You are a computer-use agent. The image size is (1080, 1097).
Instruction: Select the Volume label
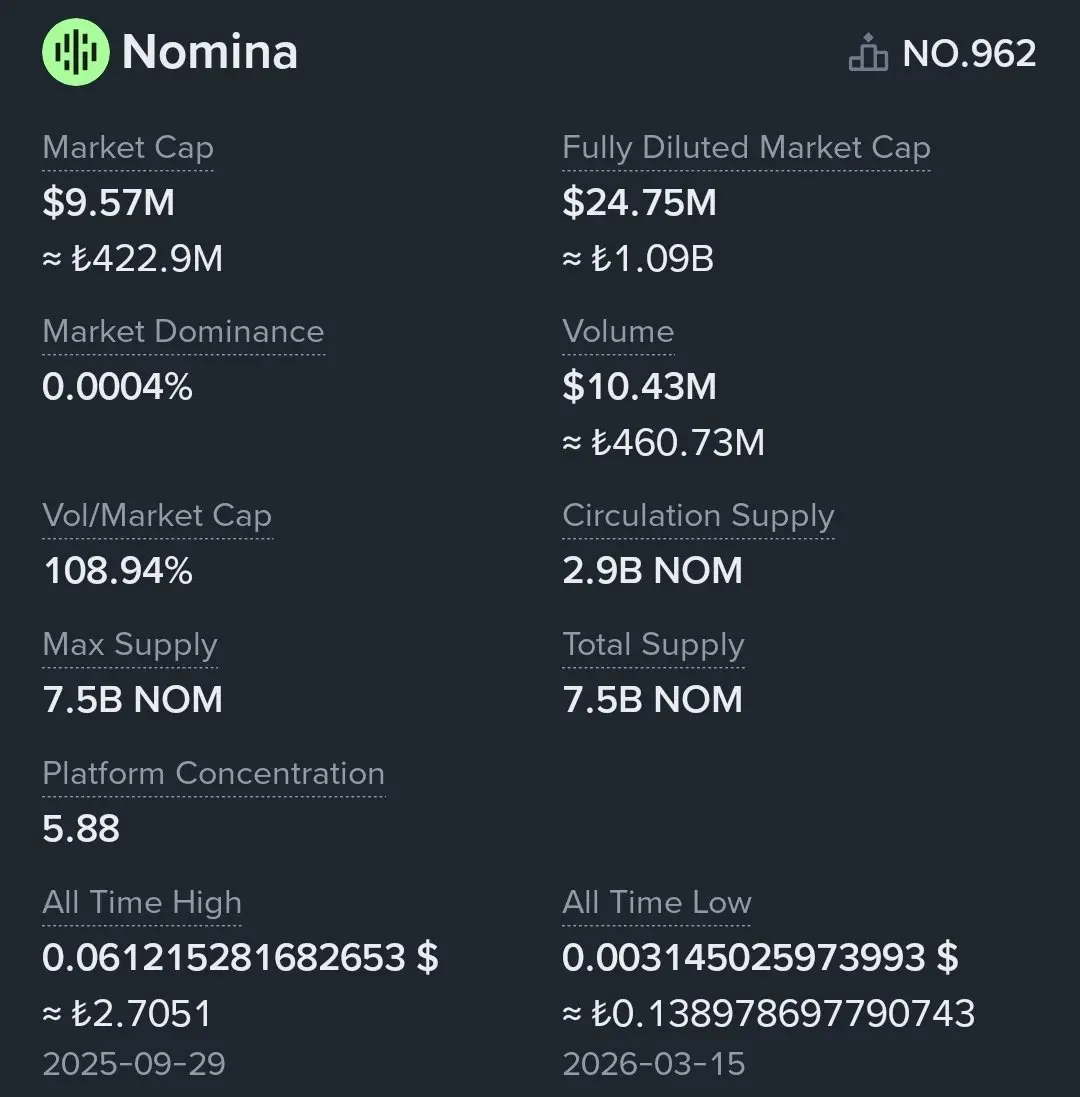pyautogui.click(x=618, y=332)
